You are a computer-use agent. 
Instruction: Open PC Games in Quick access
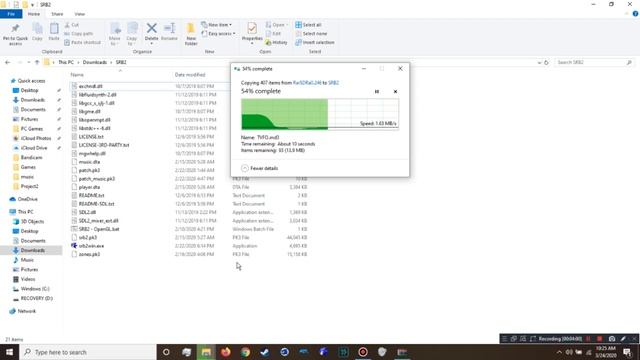click(x=31, y=129)
